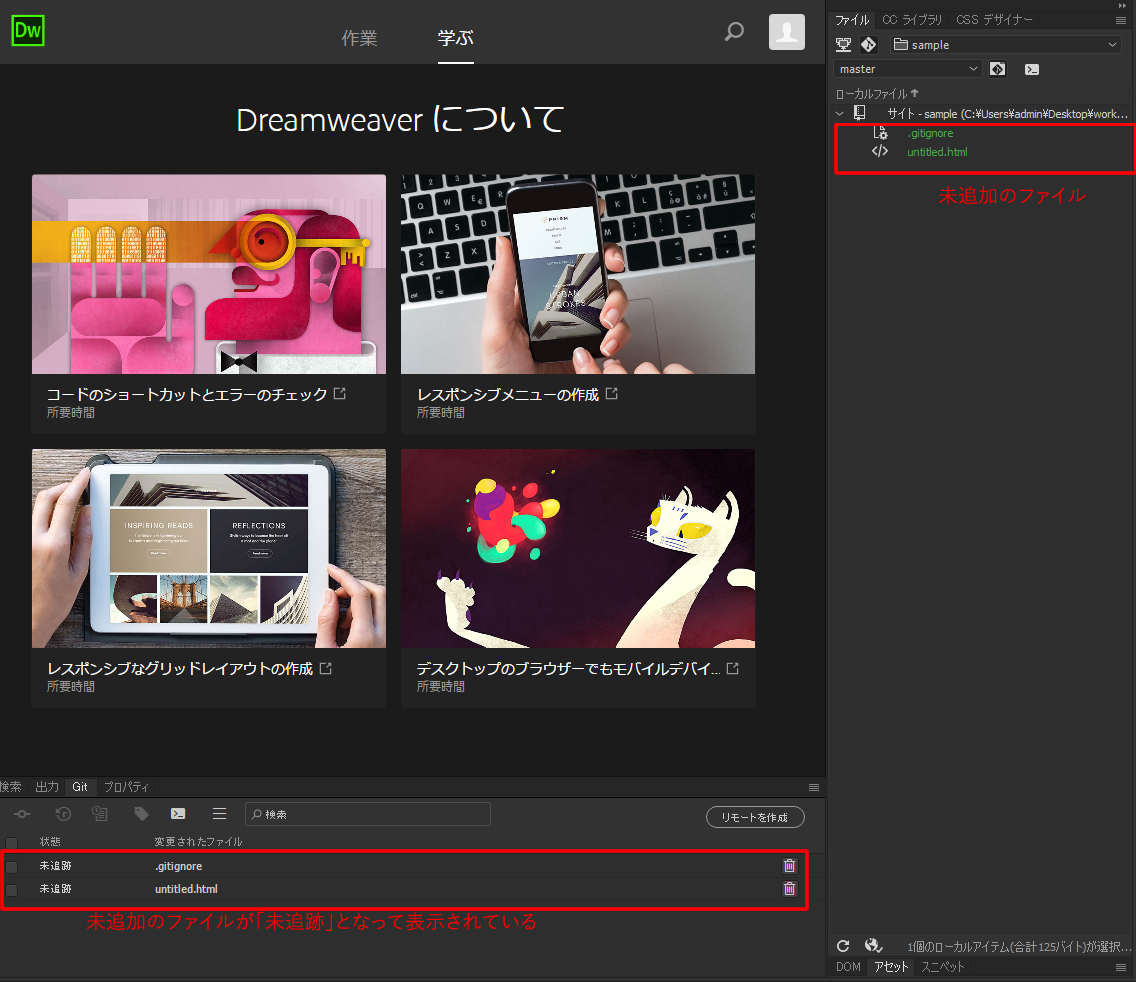Click the refresh icon in Files panel
Viewport: 1136px width, 982px height.
point(843,946)
